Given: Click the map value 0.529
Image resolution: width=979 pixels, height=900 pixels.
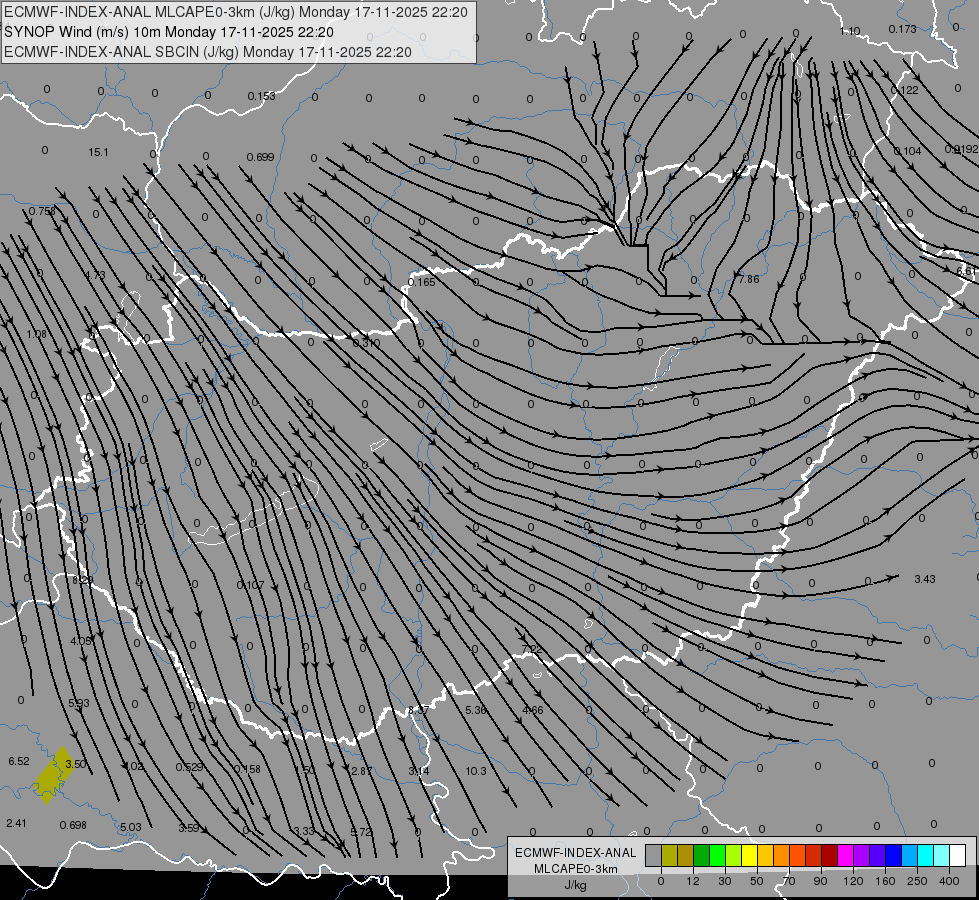Looking at the screenshot, I should [x=189, y=767].
